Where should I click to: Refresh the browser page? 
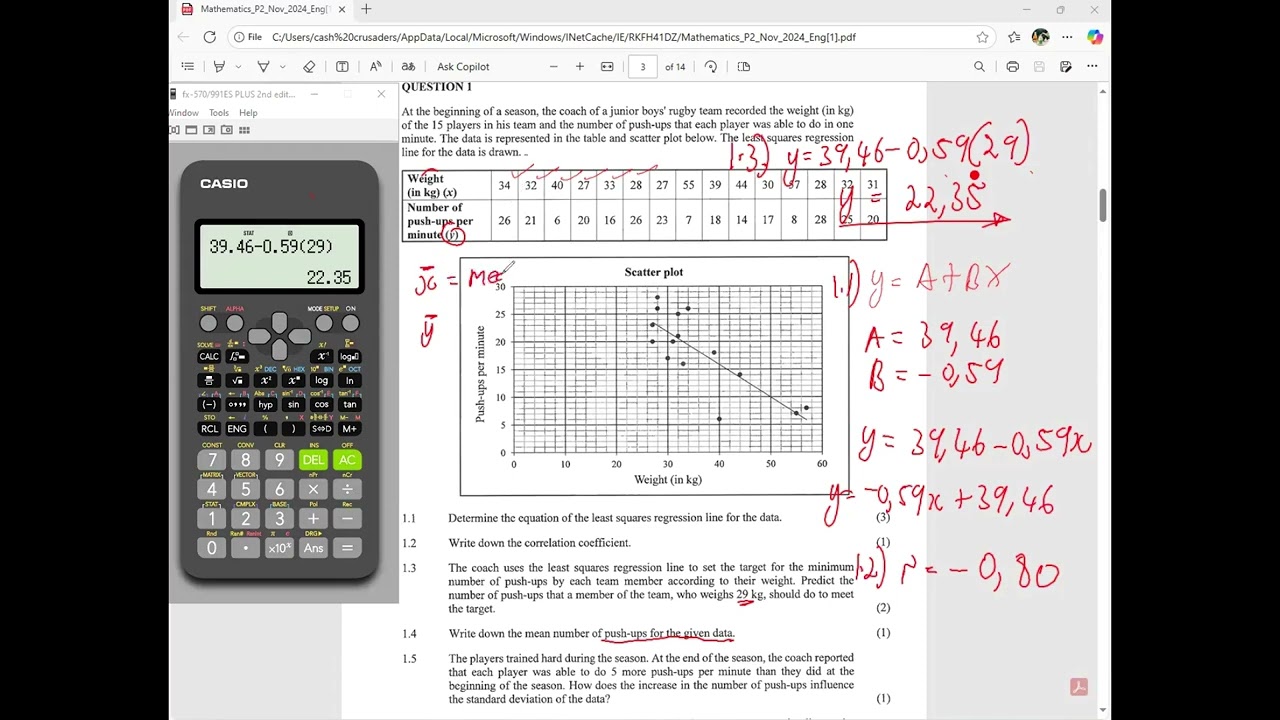point(209,37)
